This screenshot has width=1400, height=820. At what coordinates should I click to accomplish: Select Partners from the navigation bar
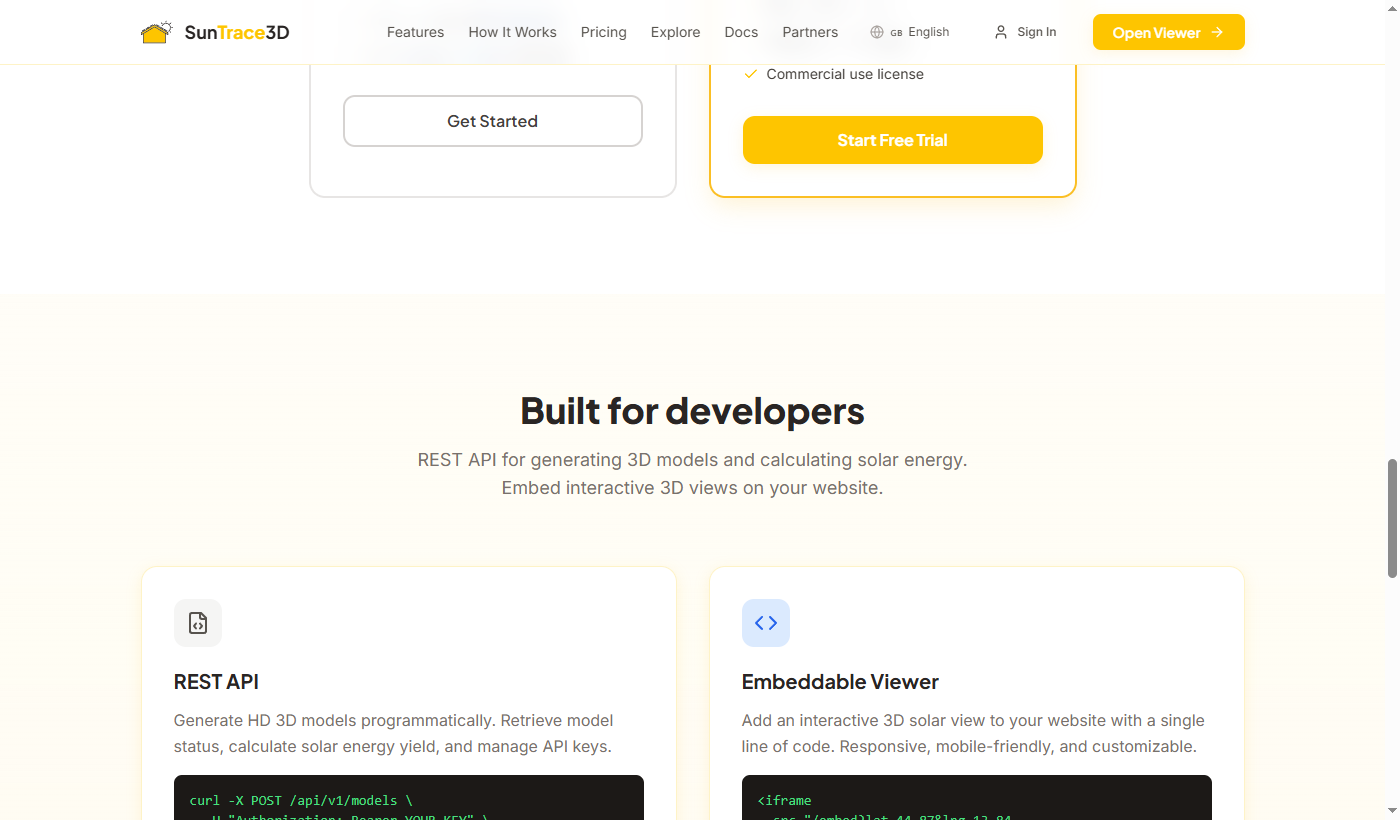pyautogui.click(x=810, y=31)
